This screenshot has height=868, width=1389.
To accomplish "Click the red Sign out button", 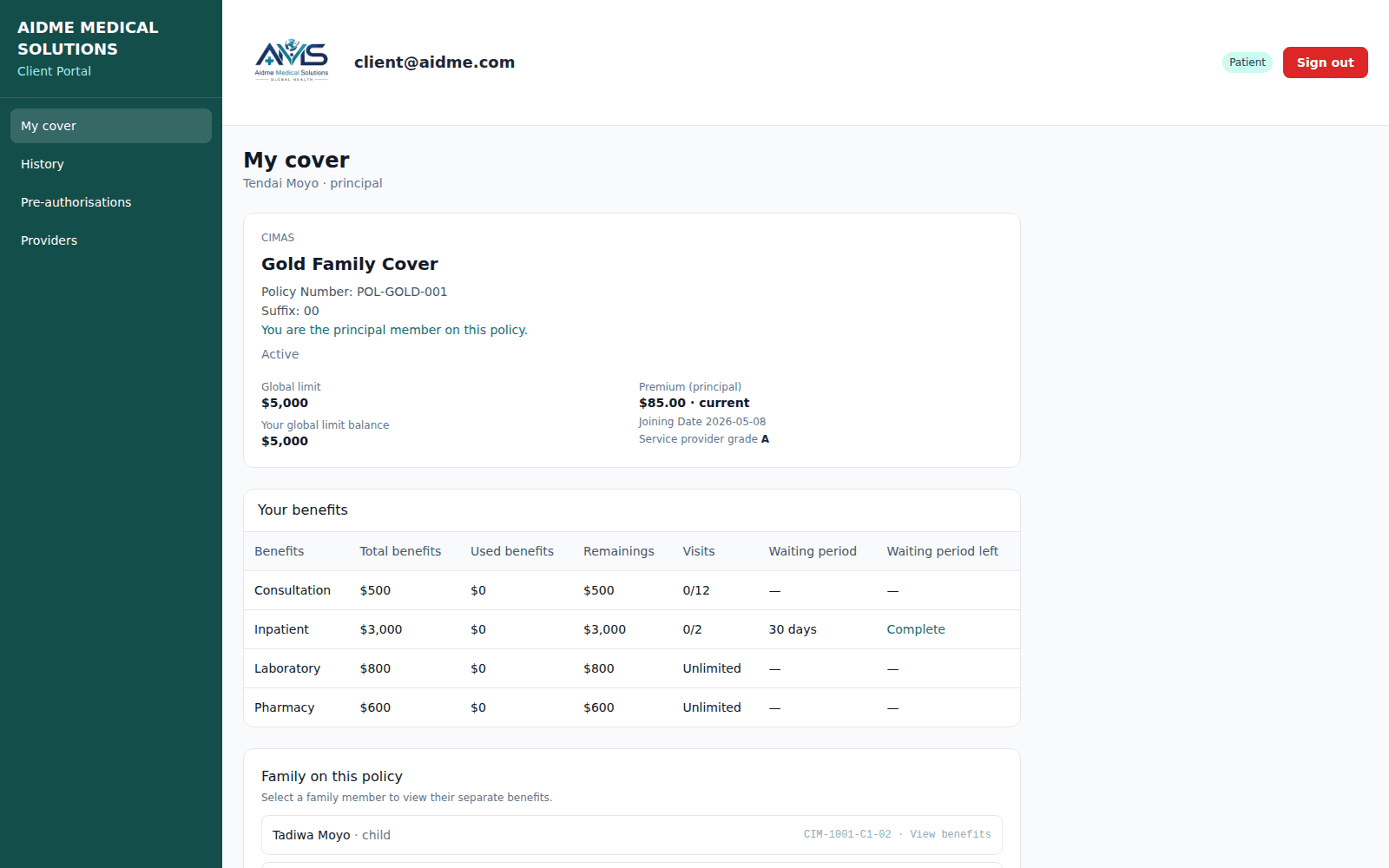I will click(x=1325, y=62).
